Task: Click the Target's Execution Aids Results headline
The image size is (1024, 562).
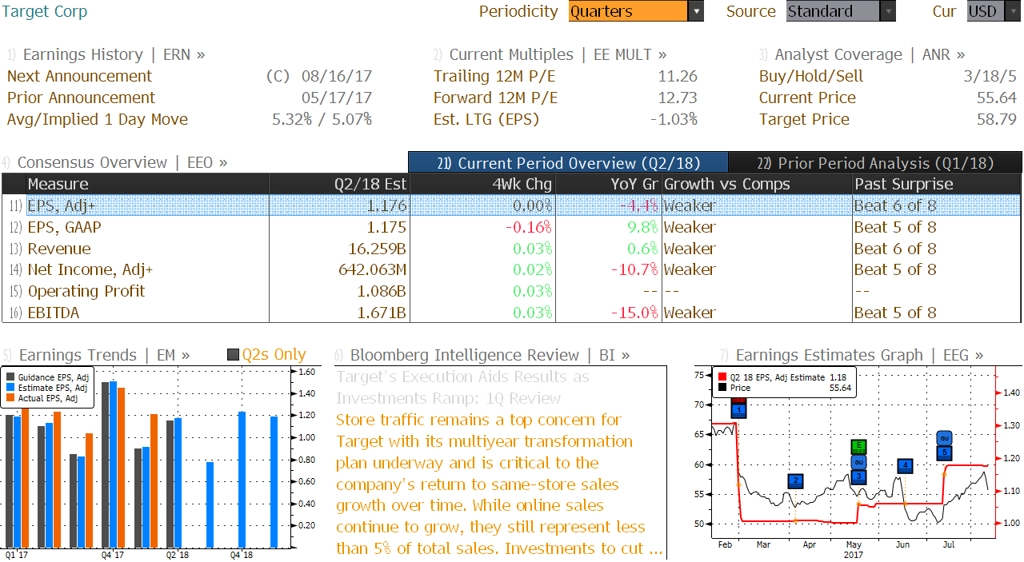Action: click(462, 387)
